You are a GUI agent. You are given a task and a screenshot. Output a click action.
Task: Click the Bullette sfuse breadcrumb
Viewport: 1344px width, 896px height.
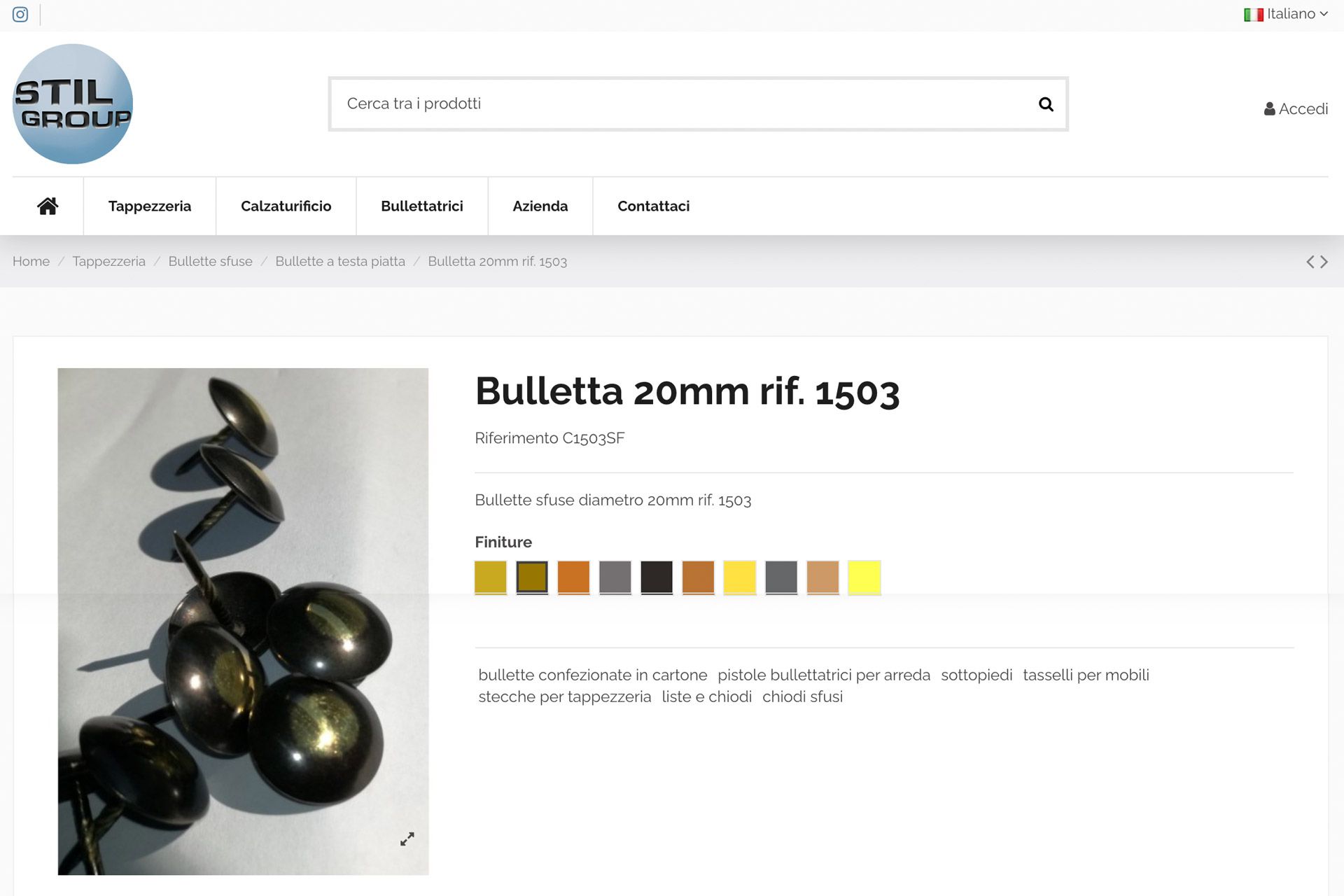[x=211, y=261]
